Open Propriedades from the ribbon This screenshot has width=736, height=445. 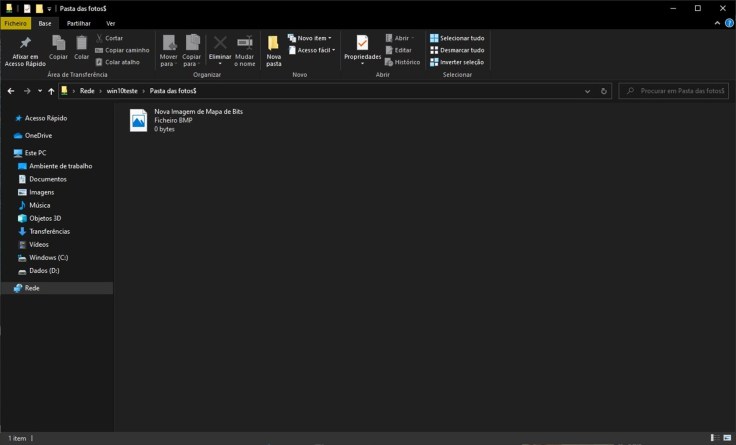(x=362, y=43)
